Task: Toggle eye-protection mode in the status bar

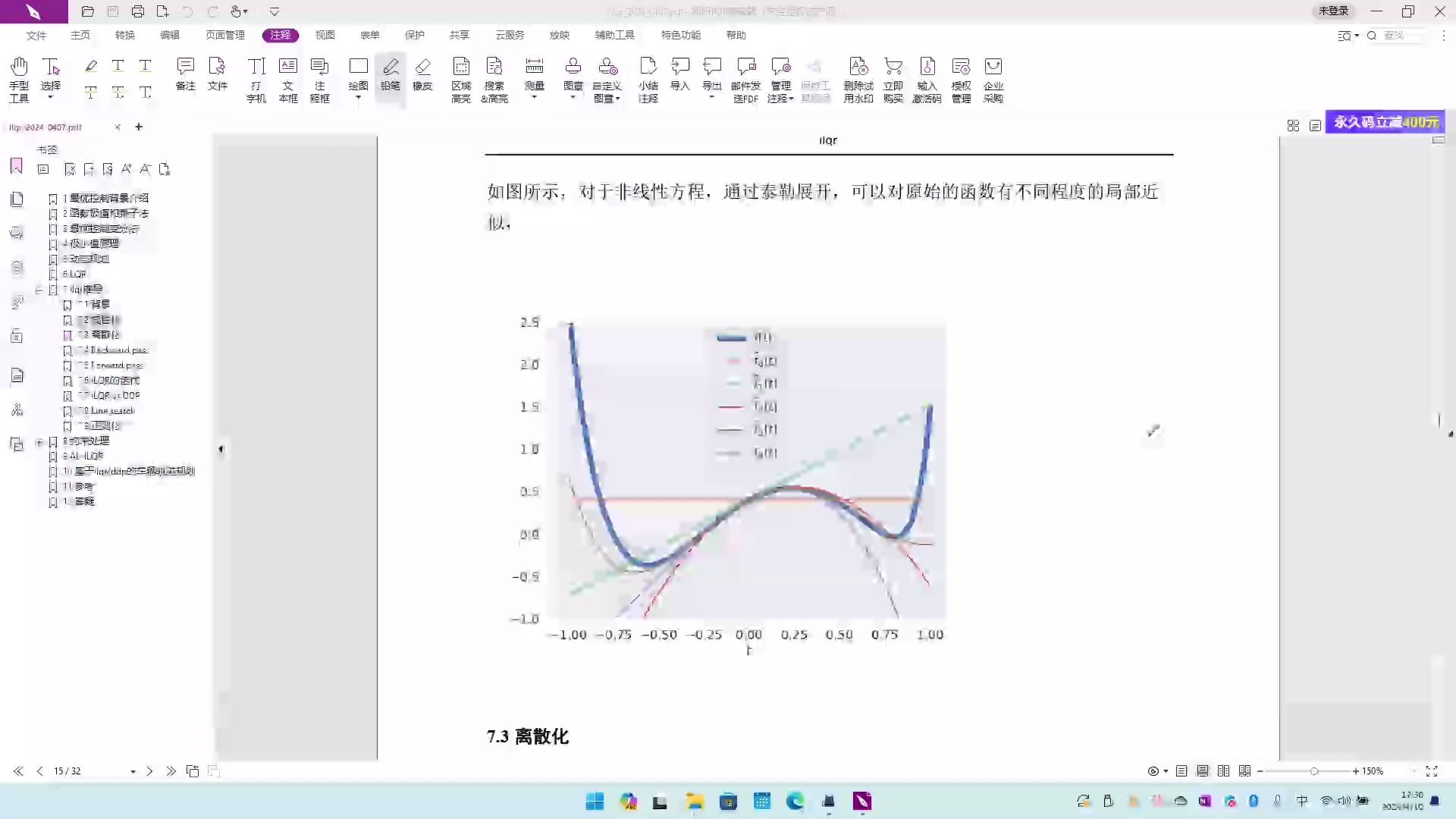Action: click(1155, 770)
